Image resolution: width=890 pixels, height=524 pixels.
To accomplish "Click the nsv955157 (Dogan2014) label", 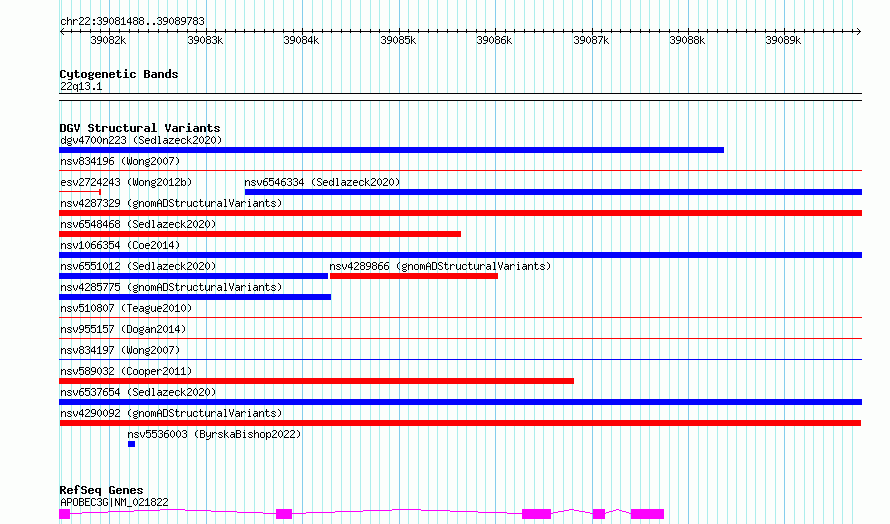I will [123, 329].
